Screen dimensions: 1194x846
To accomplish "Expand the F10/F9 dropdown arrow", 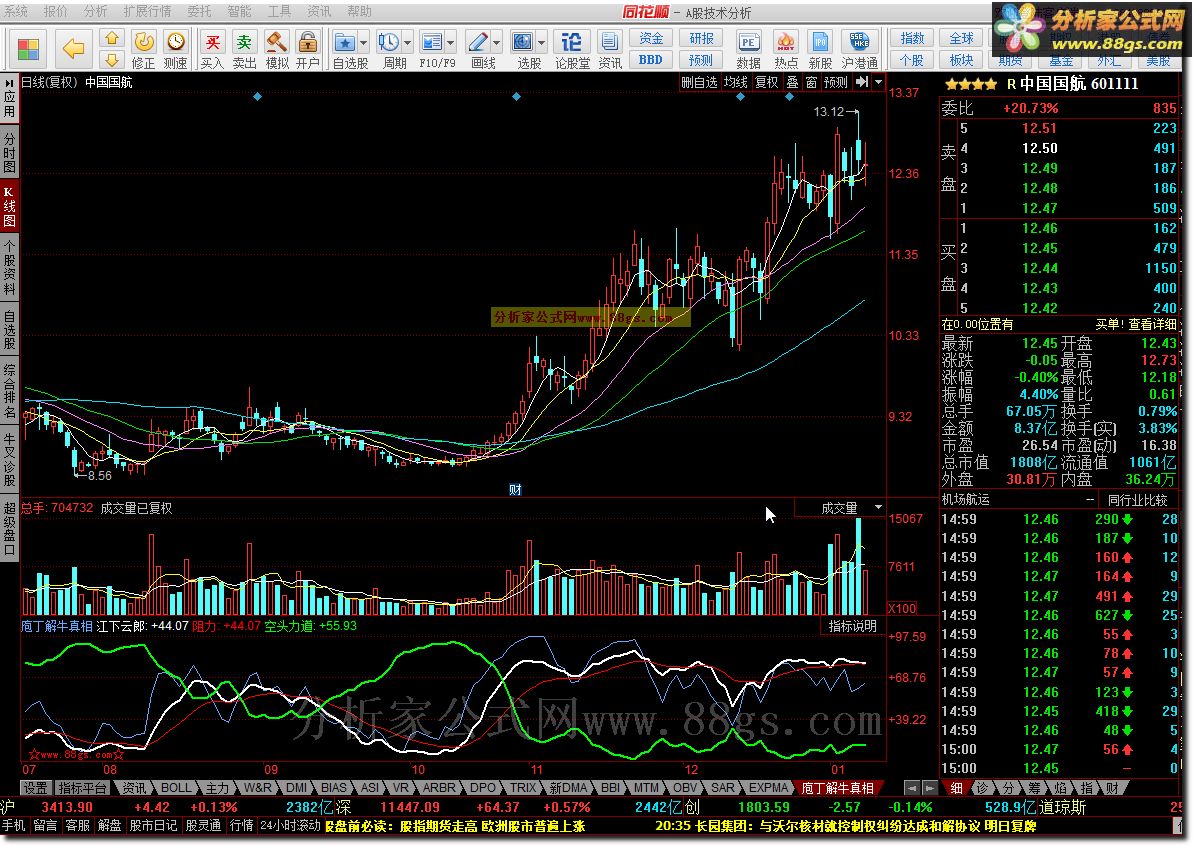I will click(451, 43).
